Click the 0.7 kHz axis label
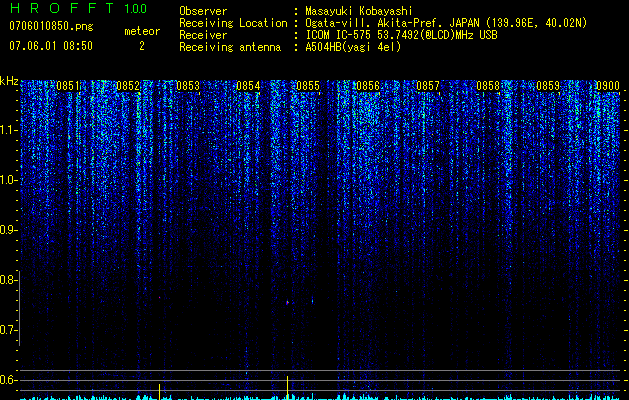The image size is (629, 400). [x=9, y=330]
